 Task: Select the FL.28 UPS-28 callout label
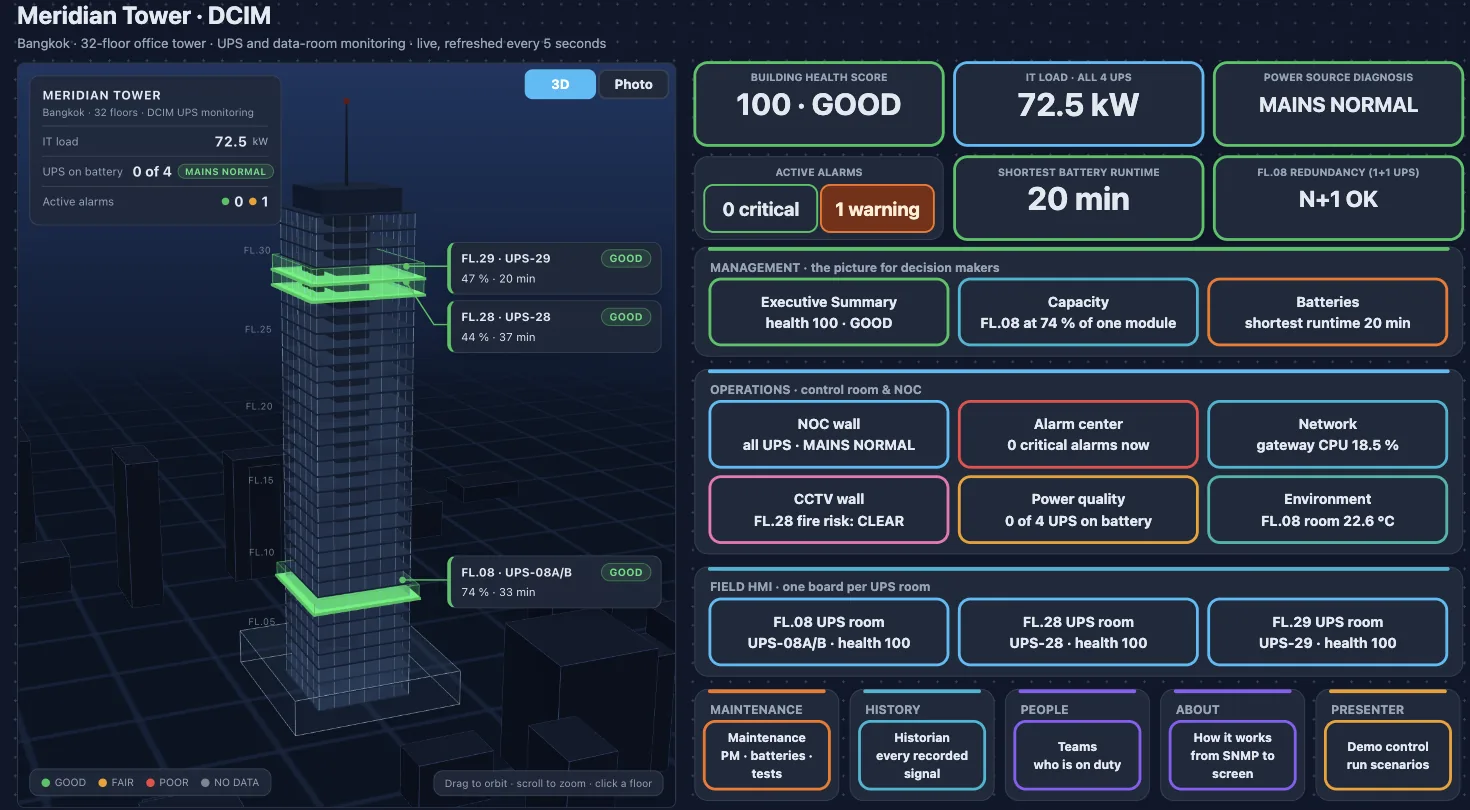(x=554, y=326)
